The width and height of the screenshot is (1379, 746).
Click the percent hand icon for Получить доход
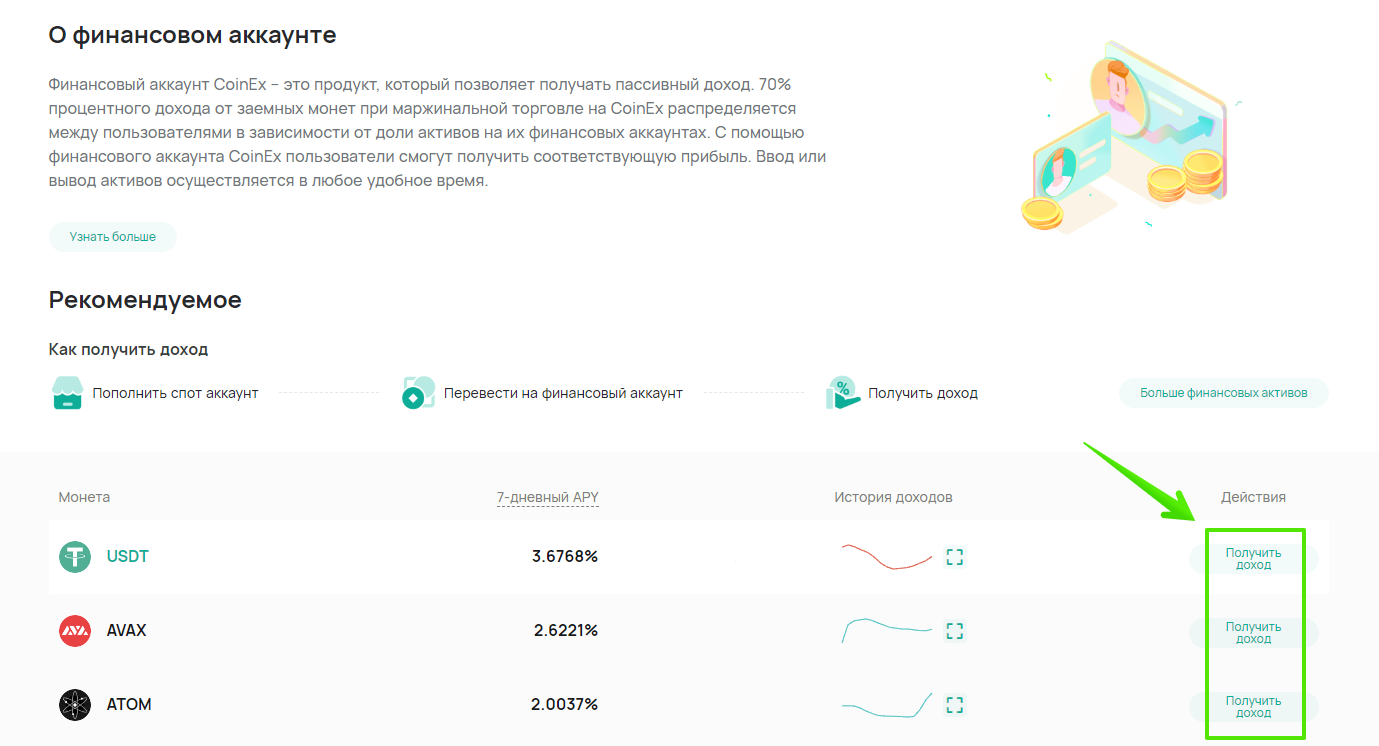(843, 393)
